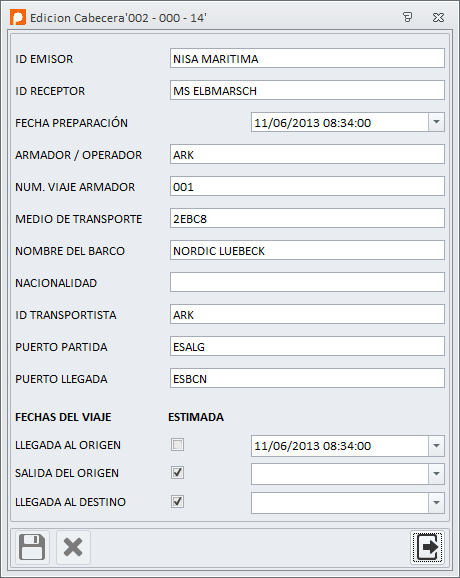Open the FECHA PREPARACIÓN date dropdown
Image resolution: width=460 pixels, height=578 pixels.
pyautogui.click(x=436, y=122)
